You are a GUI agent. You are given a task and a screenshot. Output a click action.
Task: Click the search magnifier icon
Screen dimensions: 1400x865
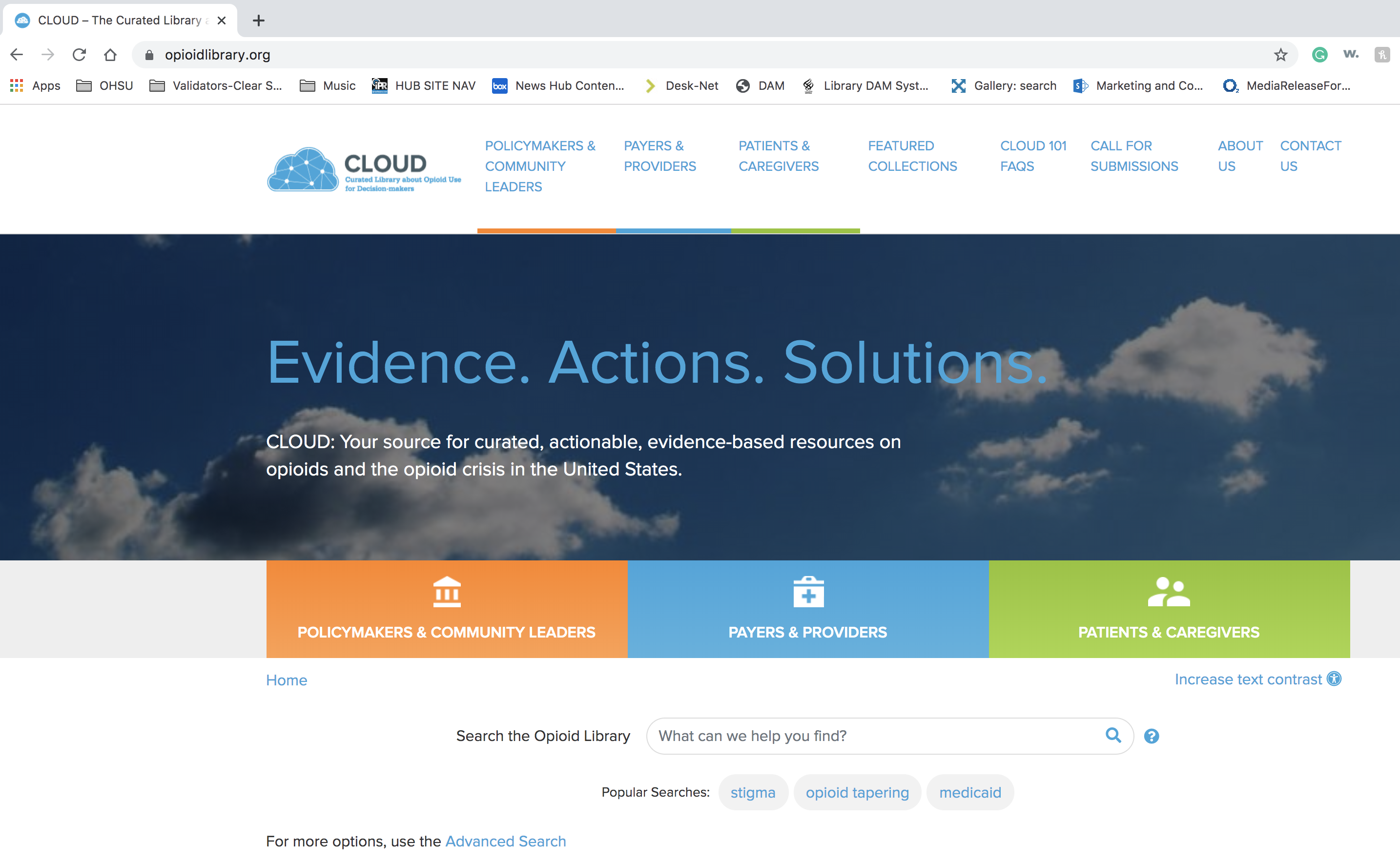click(1113, 735)
